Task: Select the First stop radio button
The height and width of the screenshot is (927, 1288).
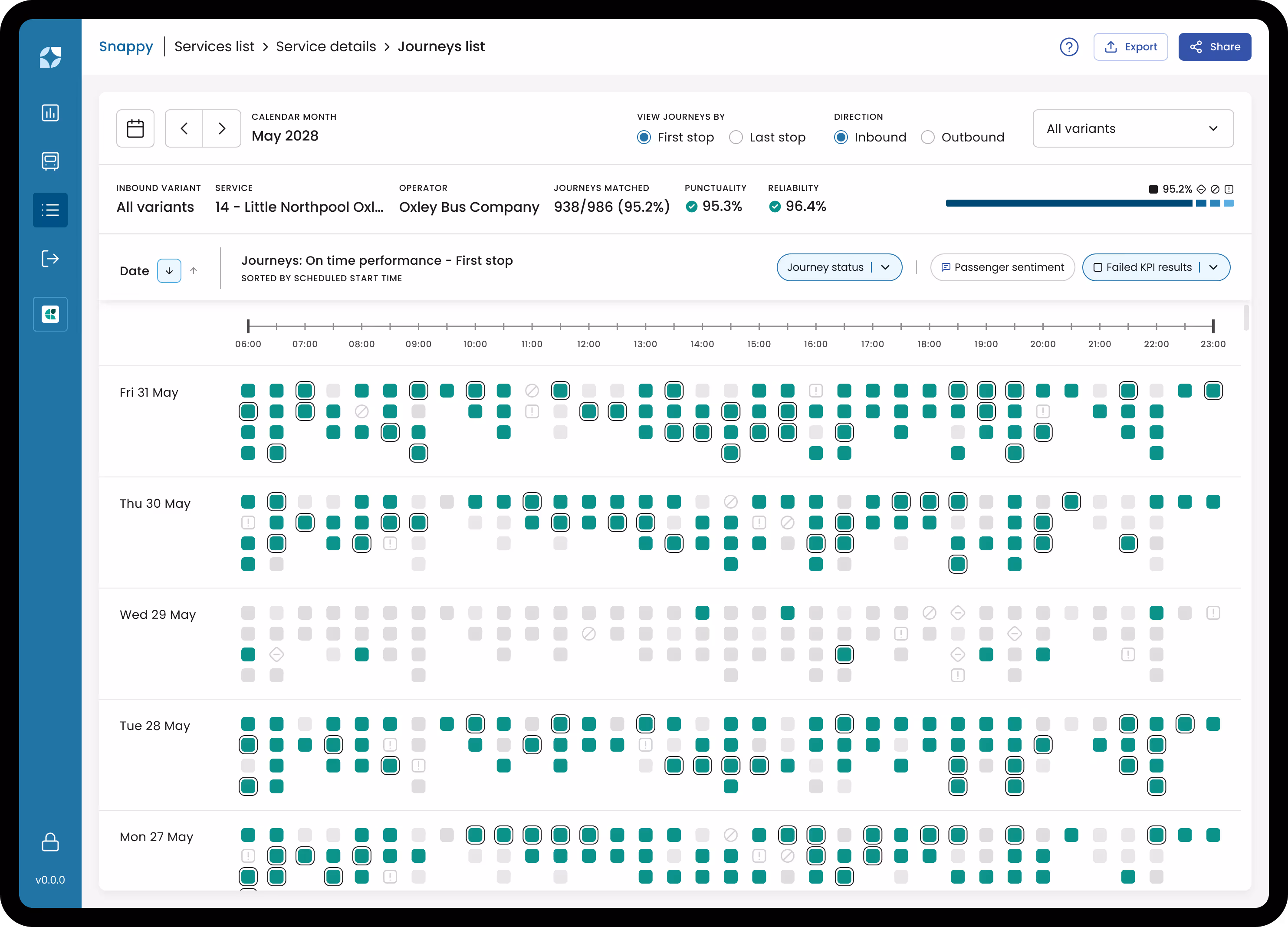Action: (644, 137)
